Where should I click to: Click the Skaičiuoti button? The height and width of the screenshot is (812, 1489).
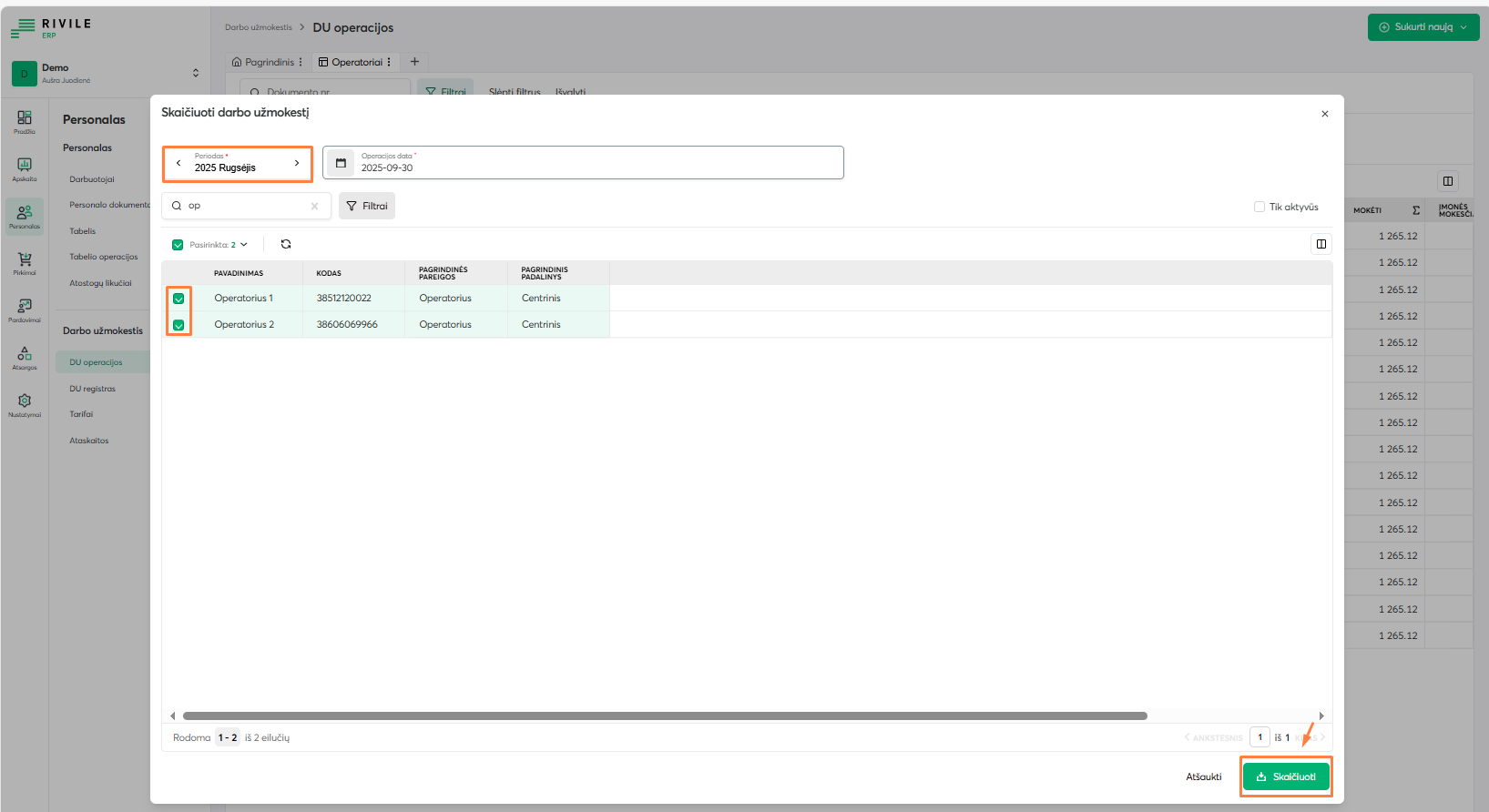click(x=1286, y=776)
